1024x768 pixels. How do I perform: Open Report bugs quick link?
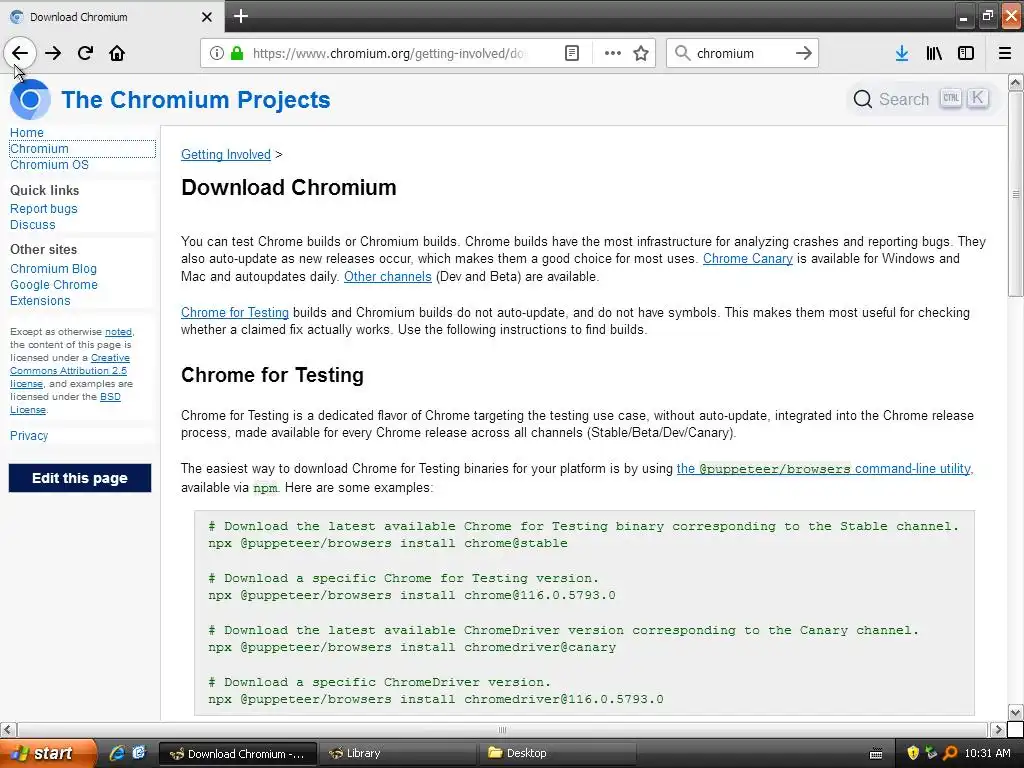coord(43,208)
